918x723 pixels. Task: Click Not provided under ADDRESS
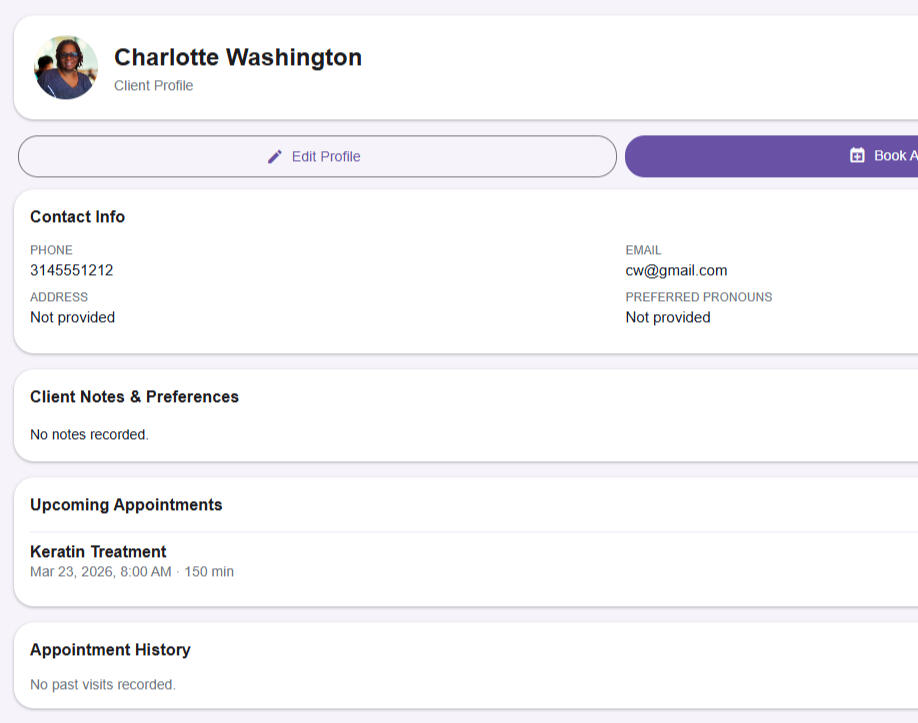pyautogui.click(x=73, y=317)
